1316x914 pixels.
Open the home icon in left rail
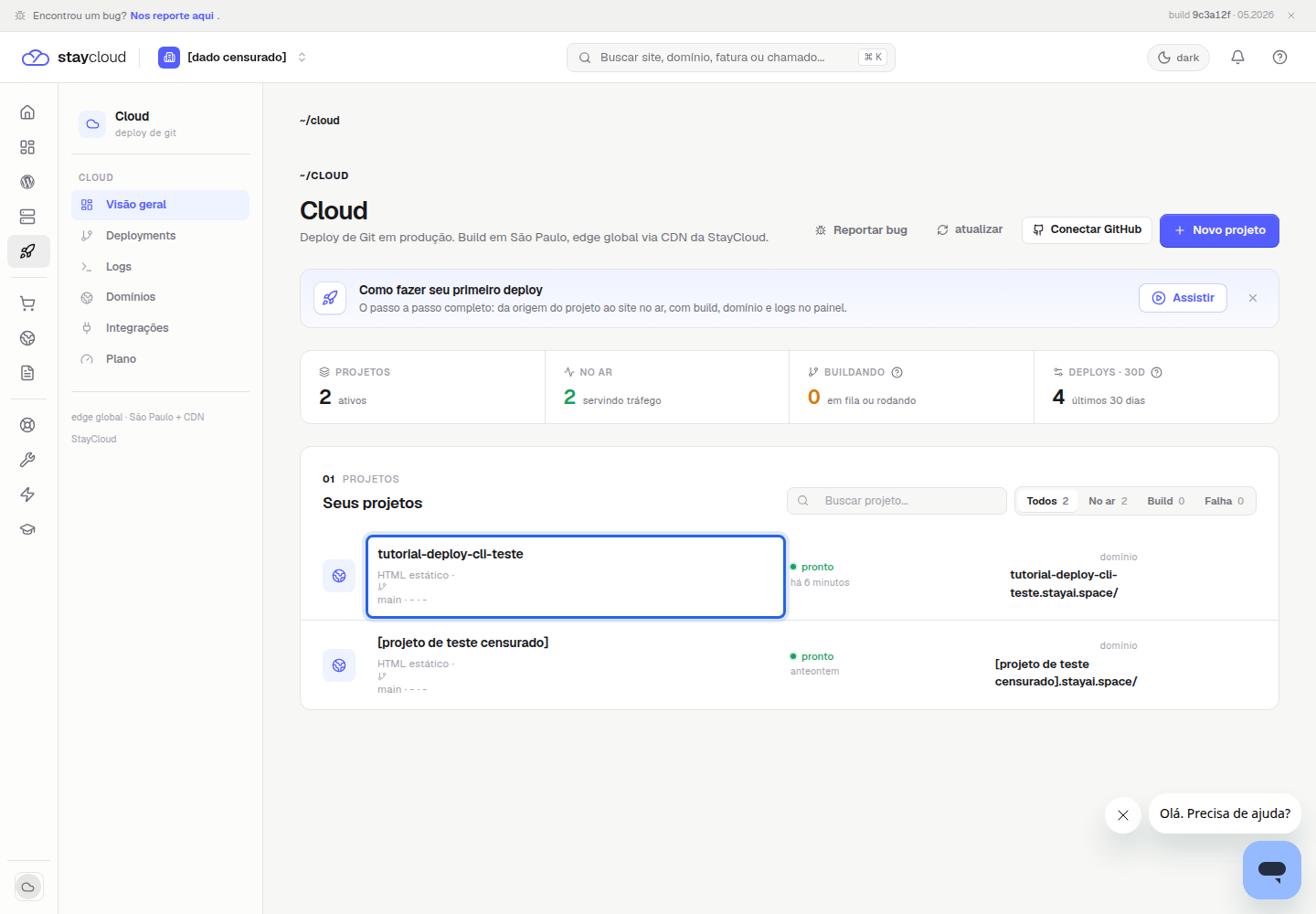pyautogui.click(x=27, y=112)
